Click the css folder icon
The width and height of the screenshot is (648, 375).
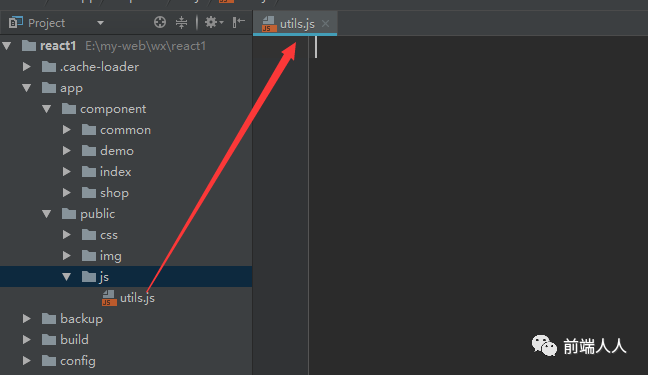(x=89, y=235)
